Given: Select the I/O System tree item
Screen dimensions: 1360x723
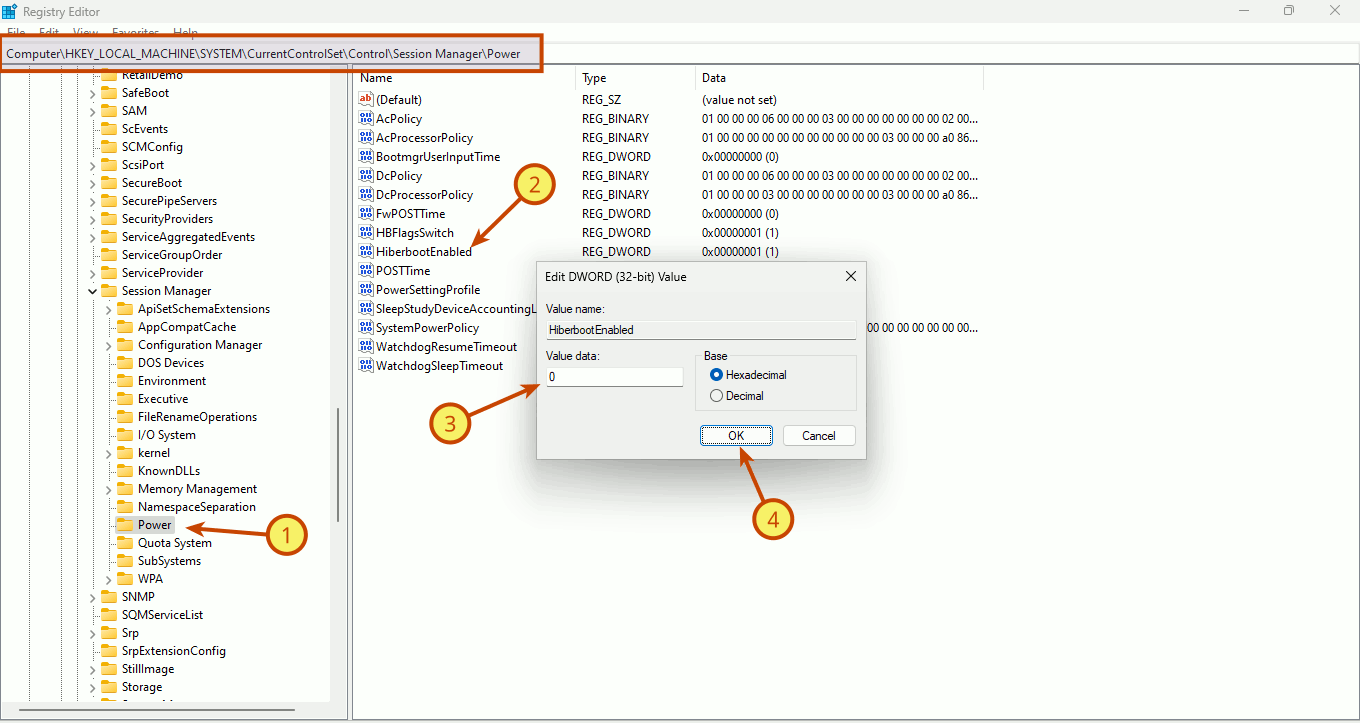Looking at the screenshot, I should click(x=166, y=435).
